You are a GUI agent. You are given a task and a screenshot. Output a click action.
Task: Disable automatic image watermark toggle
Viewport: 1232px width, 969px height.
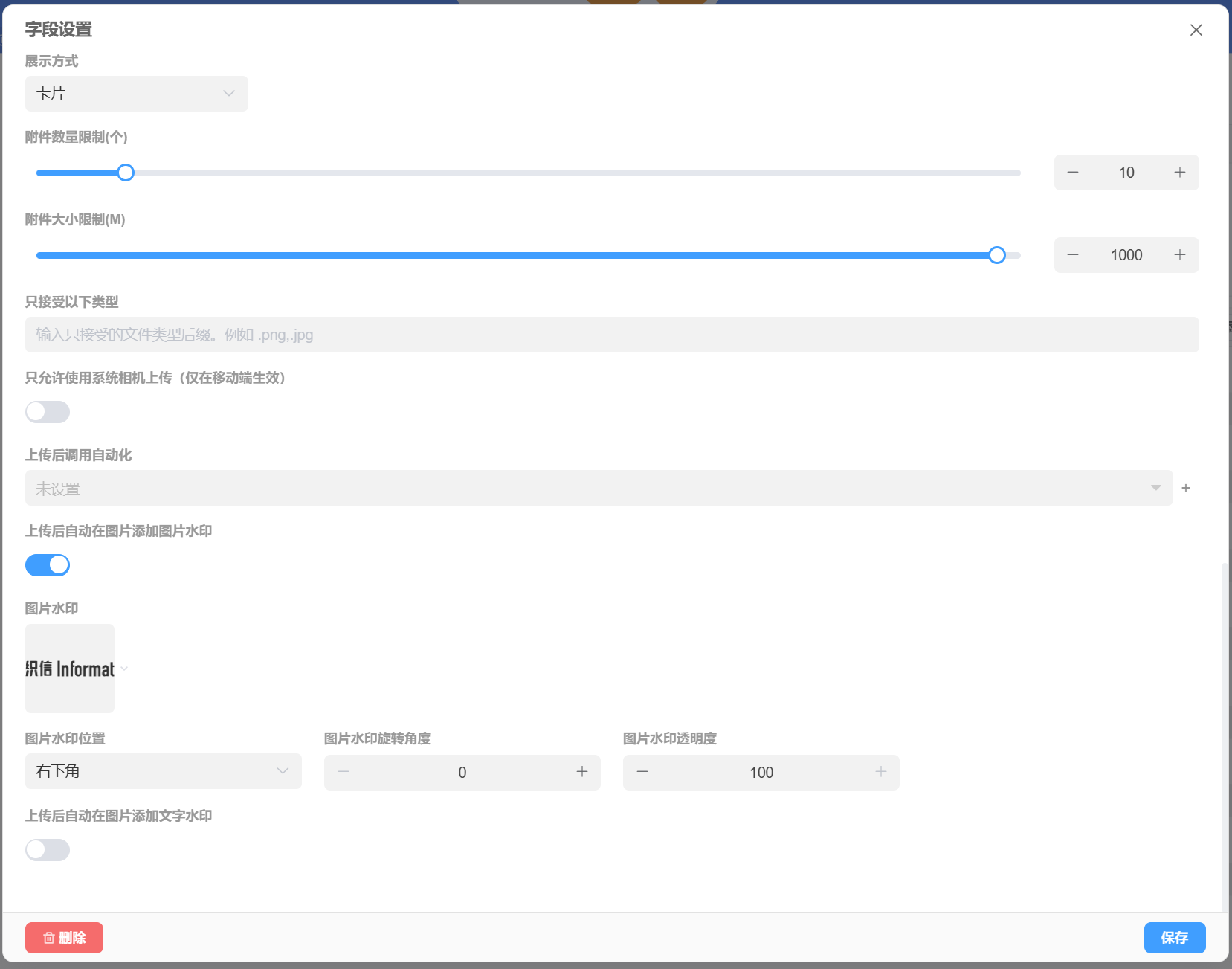48,565
